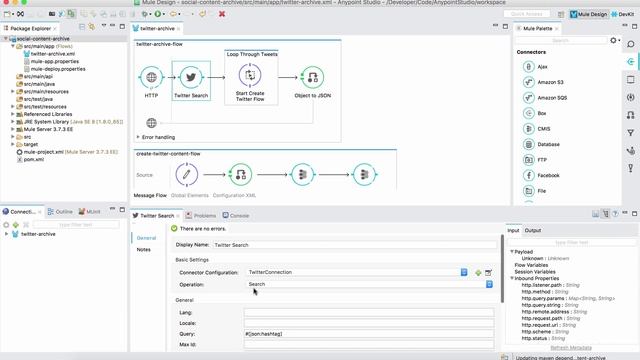Open the General section of Twitter Search

coord(146,238)
